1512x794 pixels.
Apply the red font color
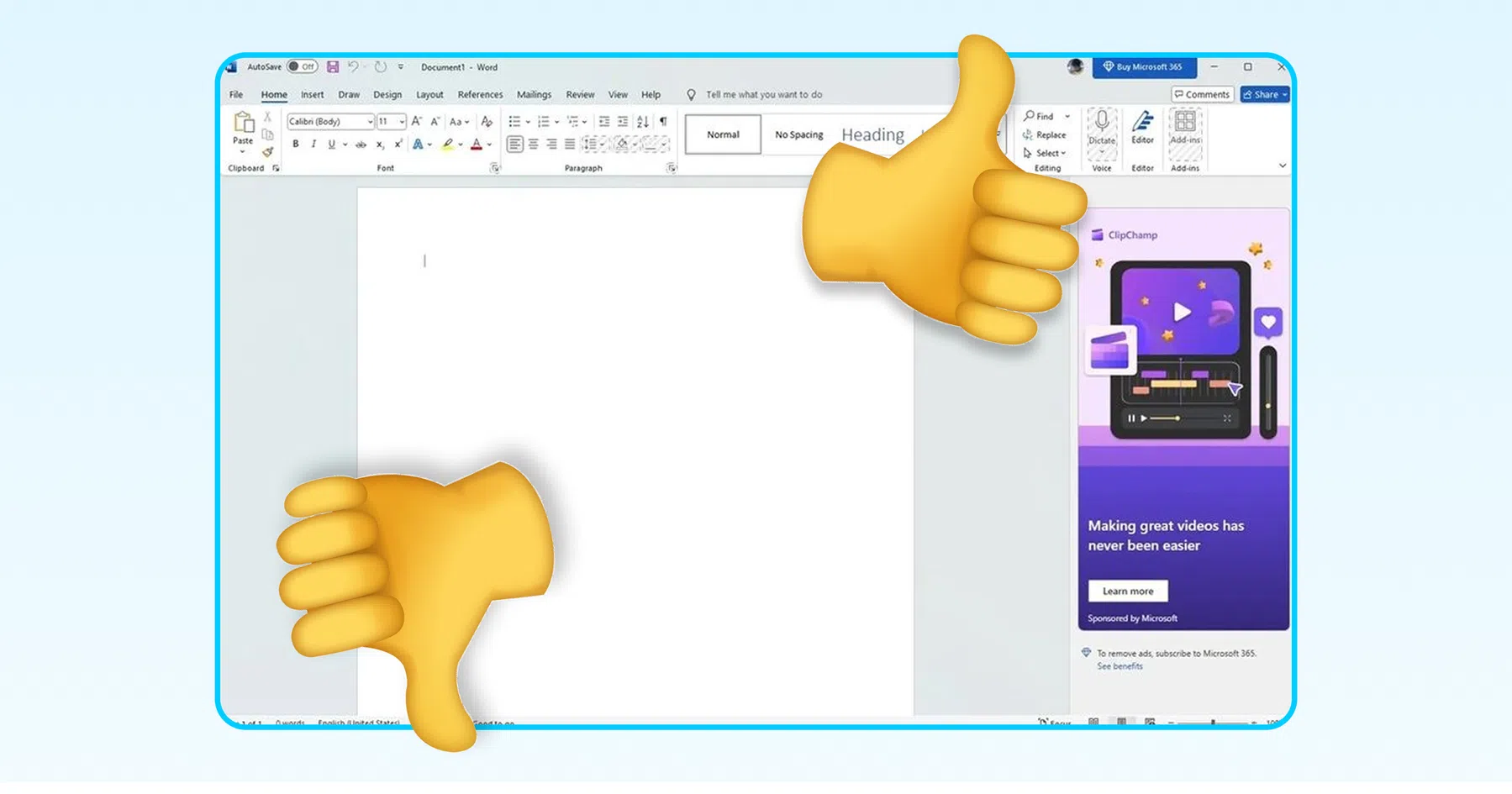tap(477, 145)
